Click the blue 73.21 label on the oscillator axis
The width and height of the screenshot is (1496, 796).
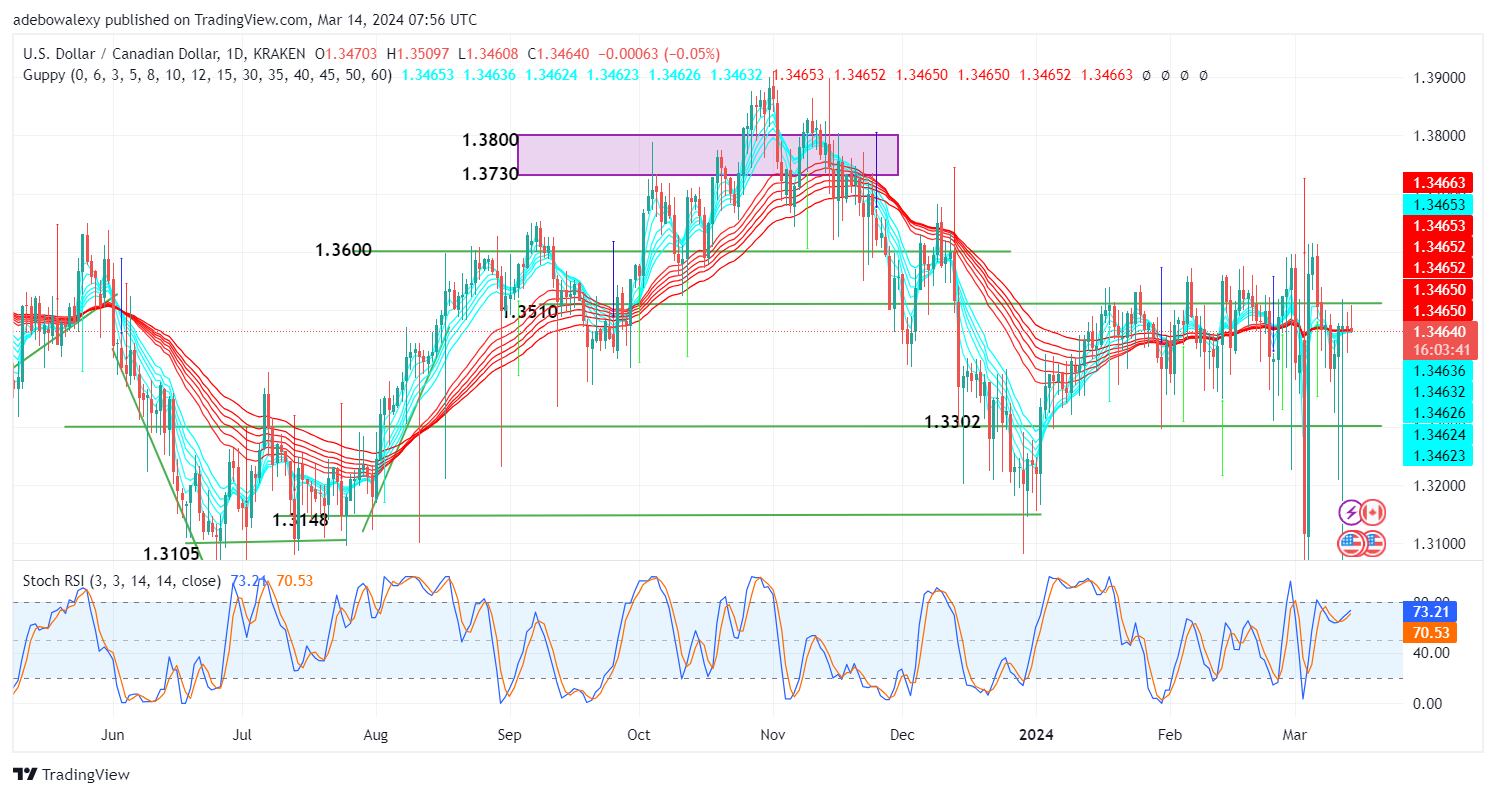[x=1430, y=611]
